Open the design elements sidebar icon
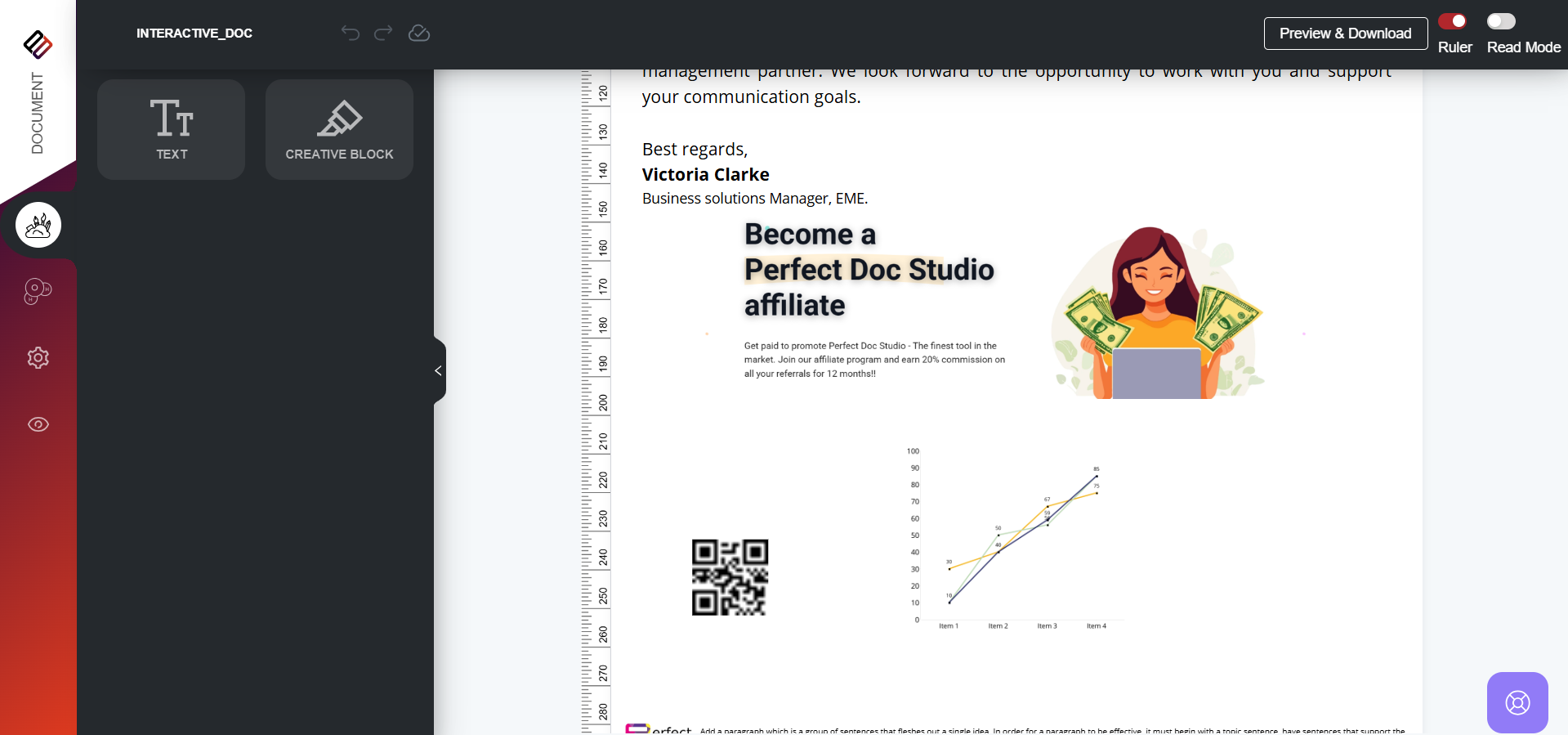The width and height of the screenshot is (1568, 735). click(38, 225)
